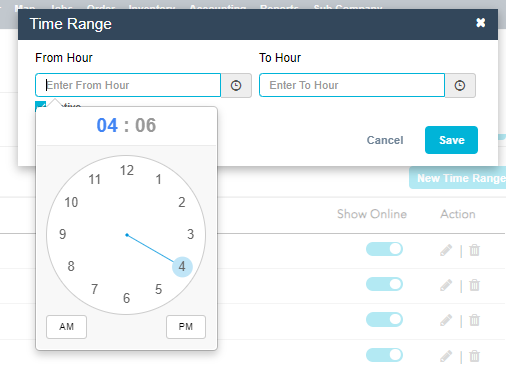The width and height of the screenshot is (506, 374).
Task: Select the 04 hours display
Action: click(x=107, y=126)
